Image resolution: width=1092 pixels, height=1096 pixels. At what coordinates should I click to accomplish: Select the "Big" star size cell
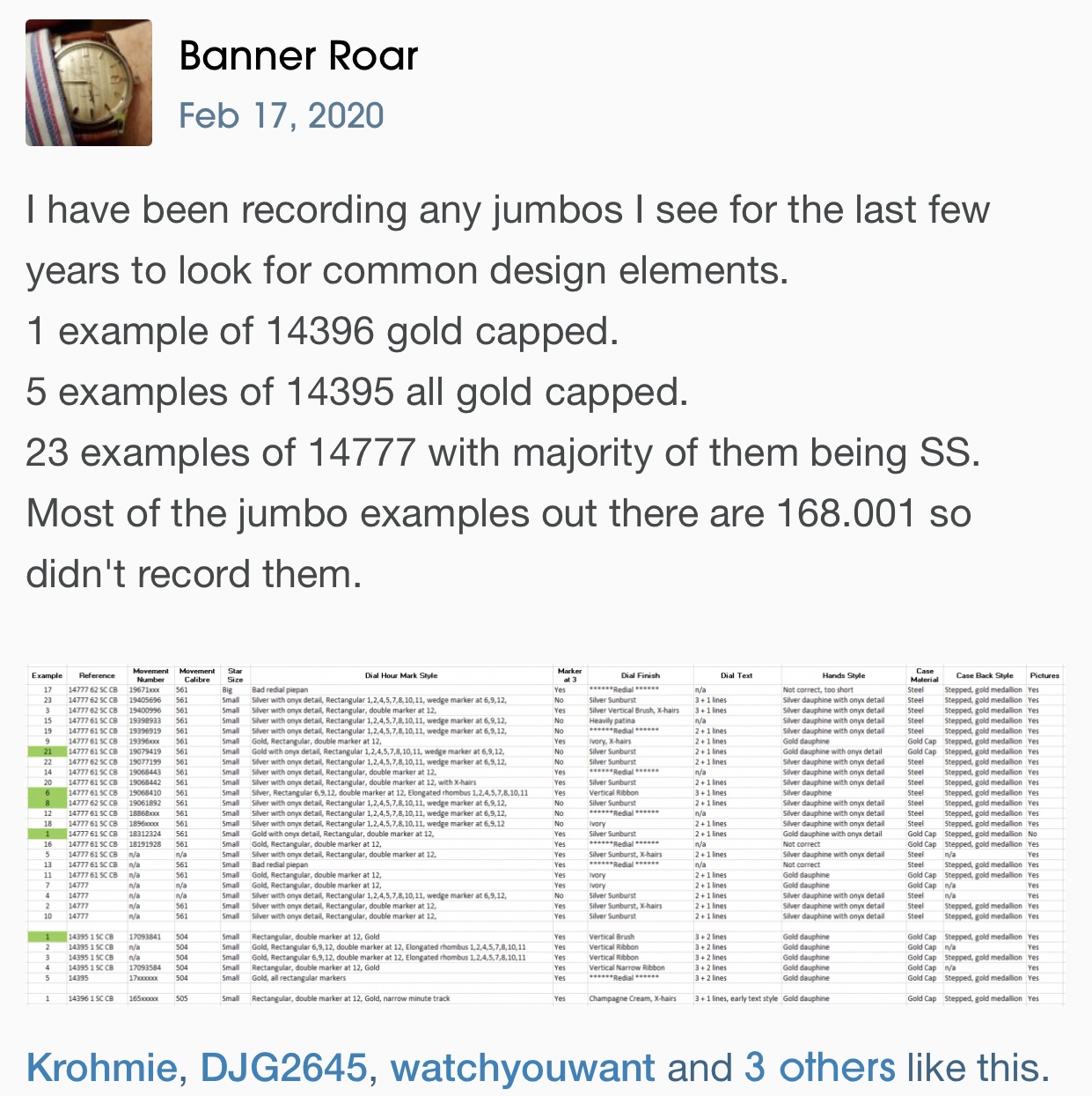pos(227,690)
